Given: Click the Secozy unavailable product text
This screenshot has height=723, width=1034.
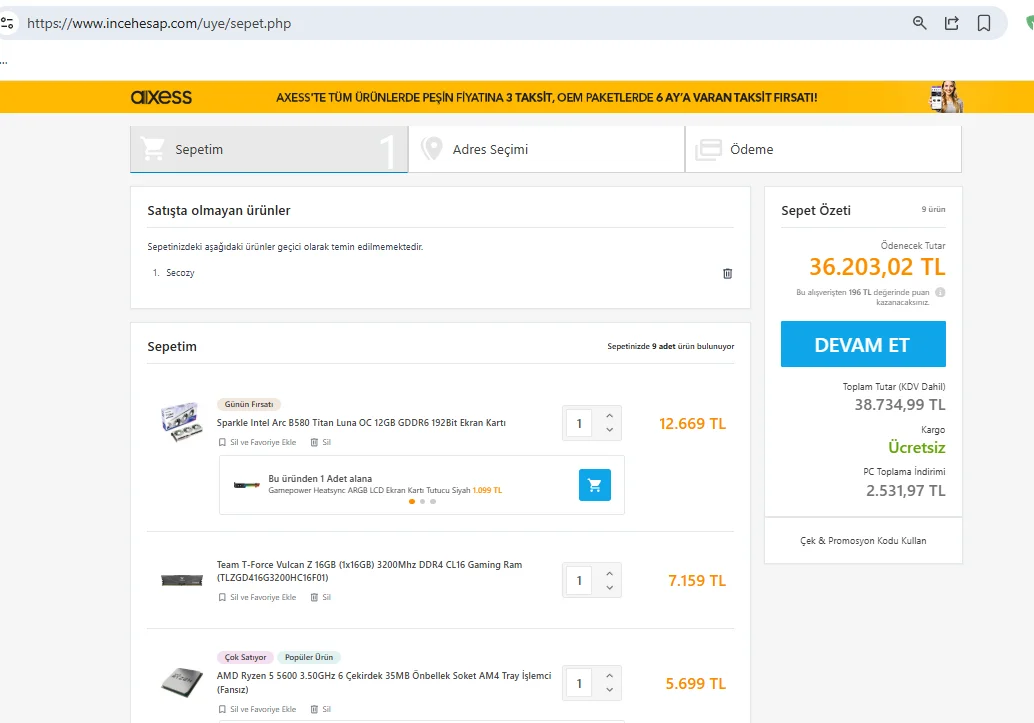Looking at the screenshot, I should [x=180, y=272].
